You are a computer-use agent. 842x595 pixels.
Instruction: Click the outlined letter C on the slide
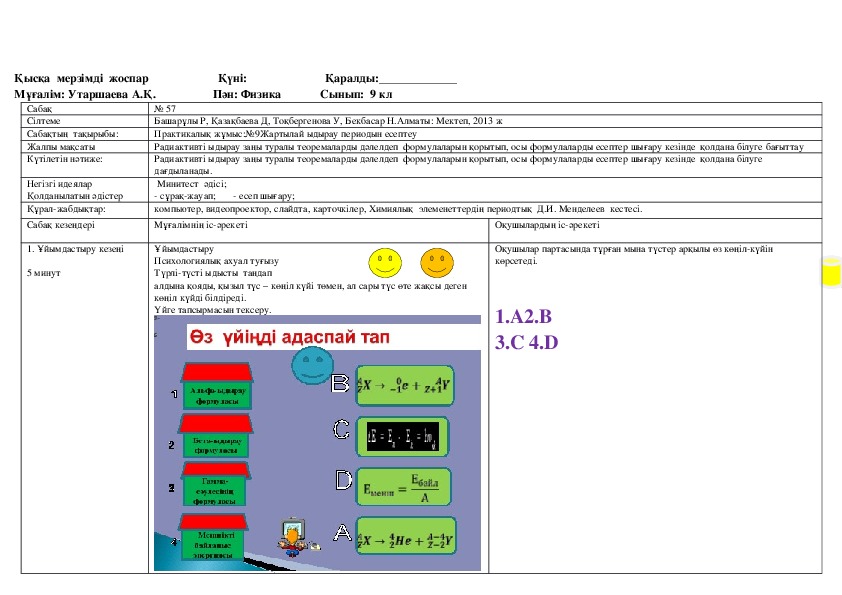[x=341, y=430]
